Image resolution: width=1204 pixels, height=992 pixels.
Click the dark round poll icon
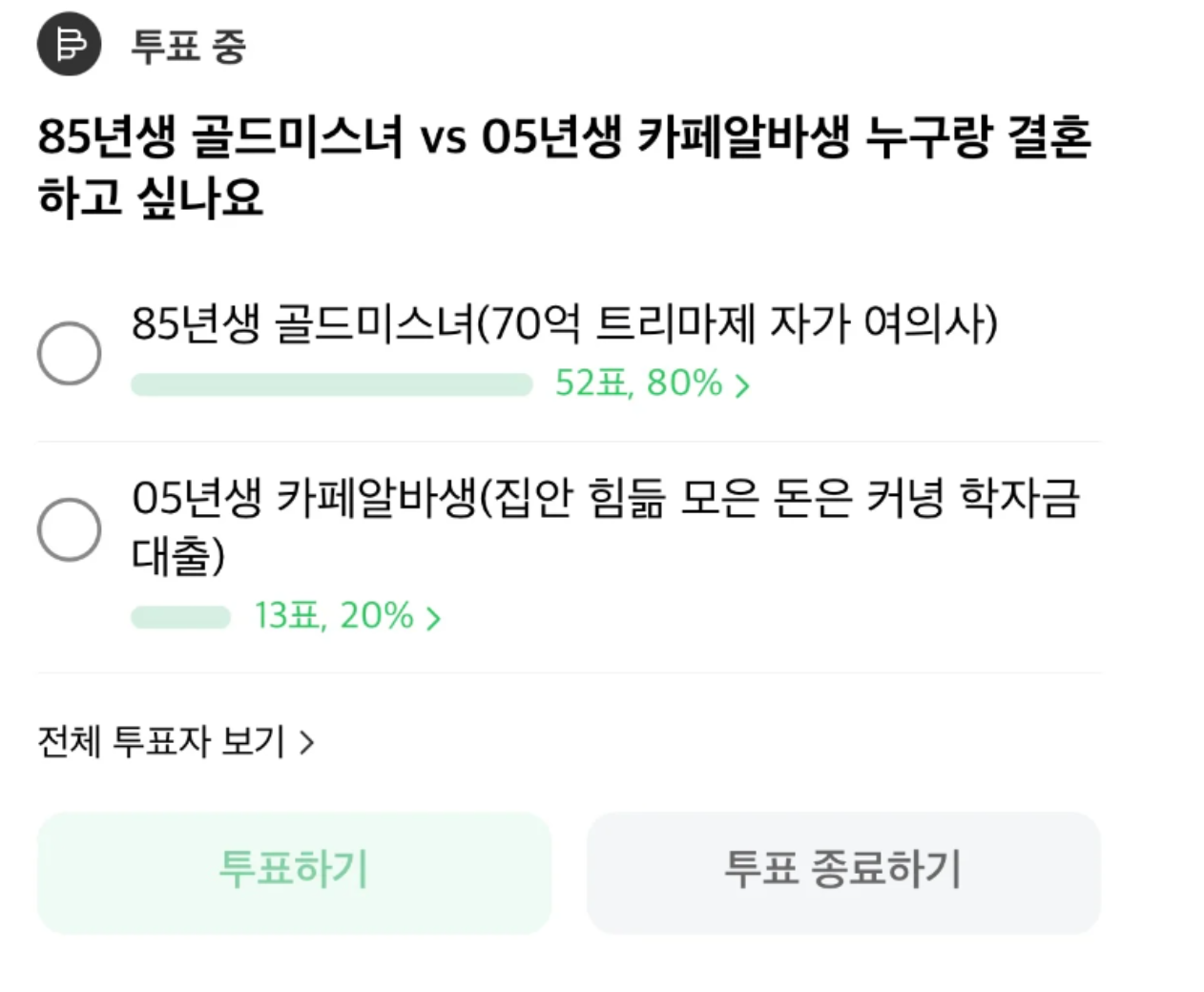69,44
